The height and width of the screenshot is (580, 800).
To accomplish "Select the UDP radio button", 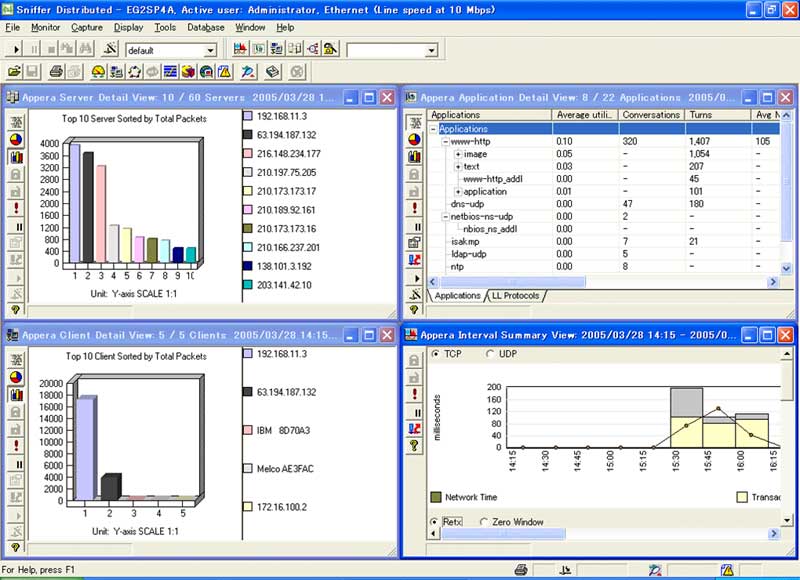I will (490, 354).
